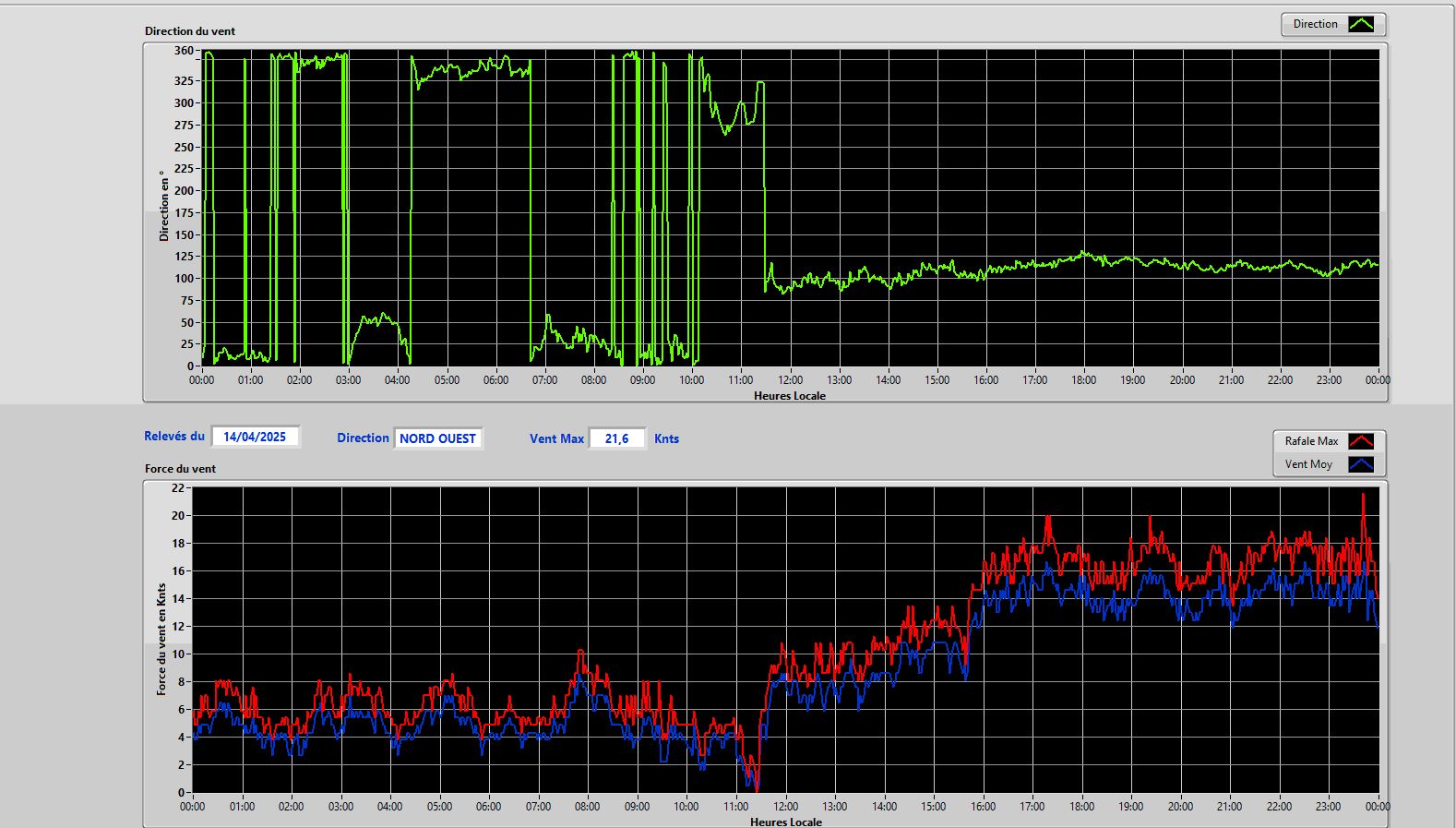The width and height of the screenshot is (1456, 828).
Task: Click the 100 value on direction axis
Action: tap(184, 278)
